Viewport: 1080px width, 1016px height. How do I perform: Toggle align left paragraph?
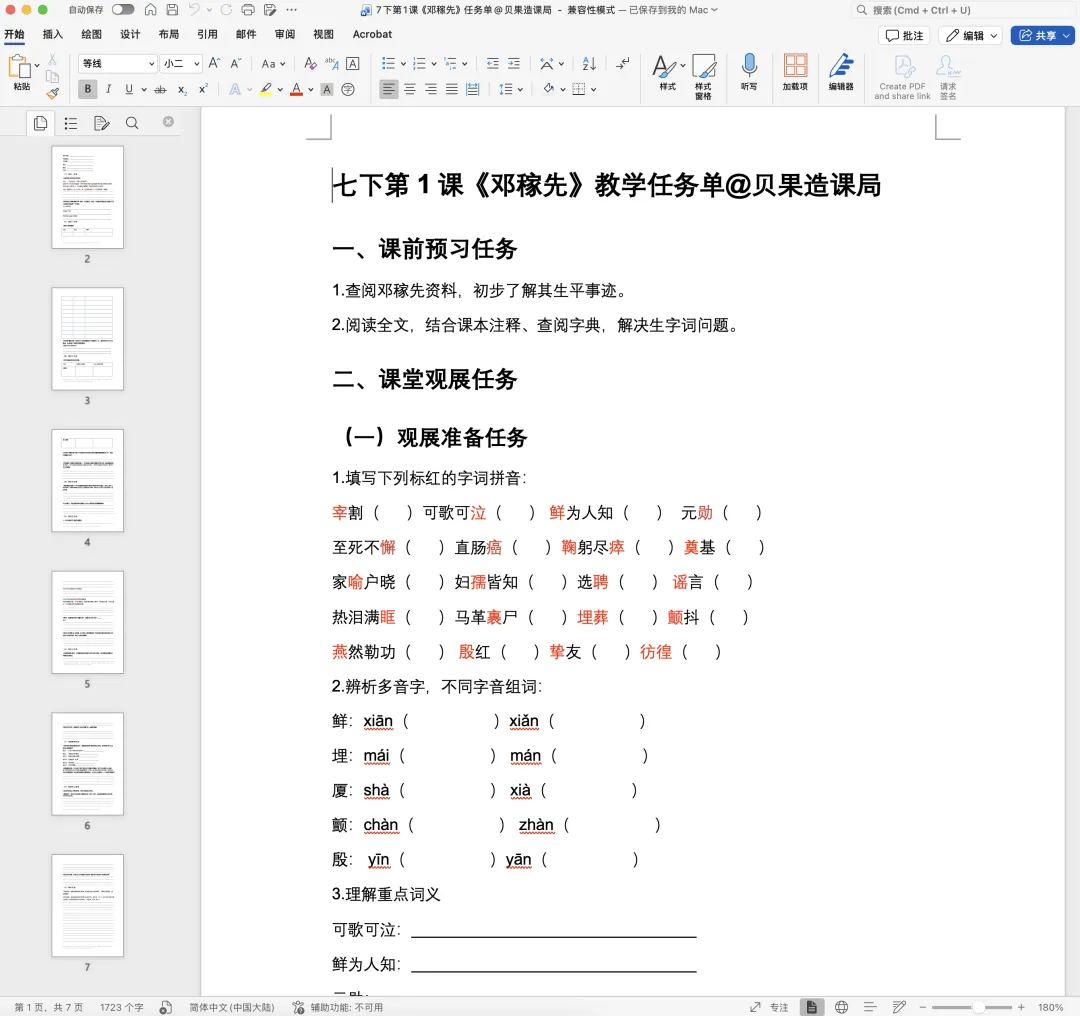[388, 89]
